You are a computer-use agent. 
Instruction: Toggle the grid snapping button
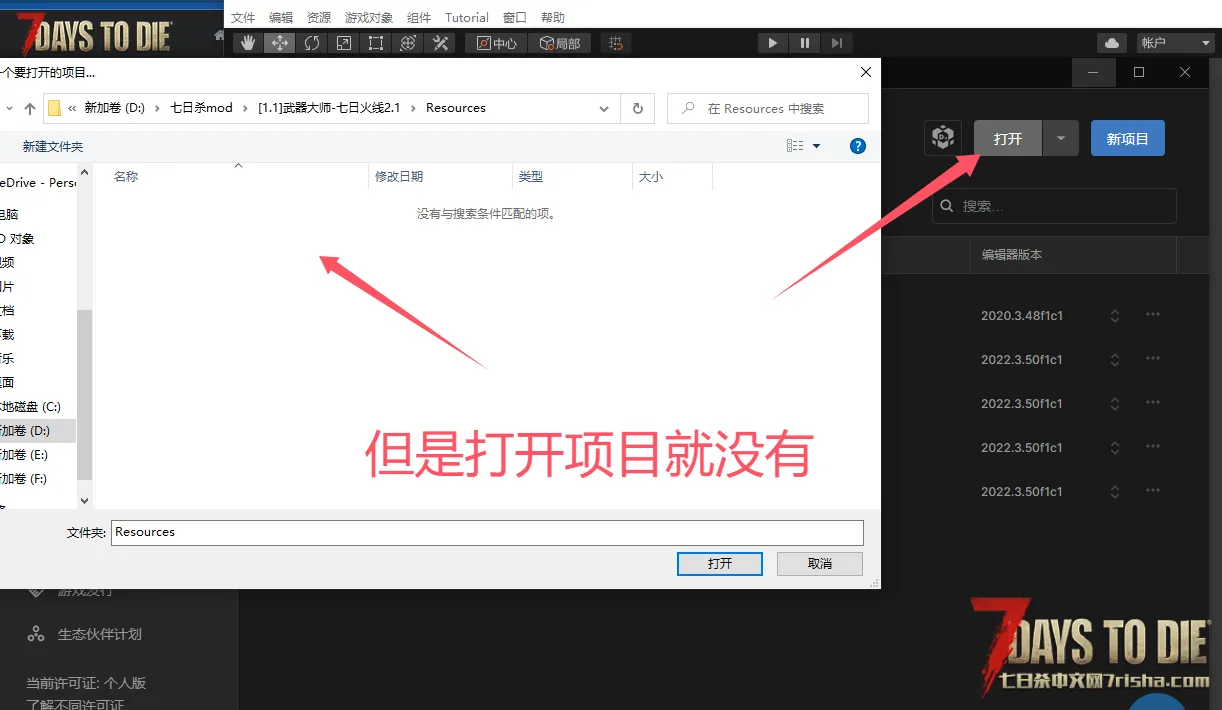click(616, 43)
